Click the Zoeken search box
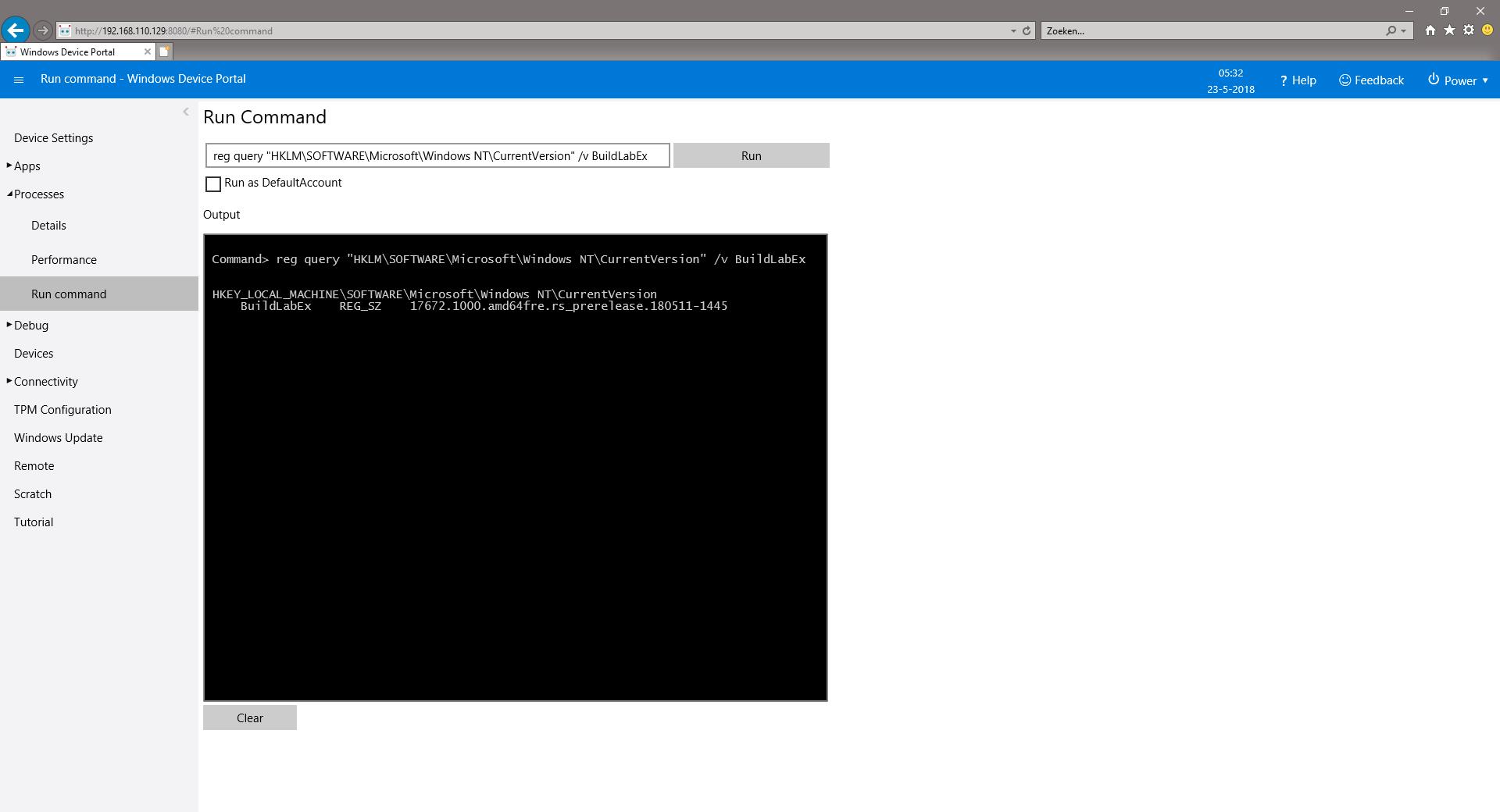The height and width of the screenshot is (812, 1500). pos(1211,31)
